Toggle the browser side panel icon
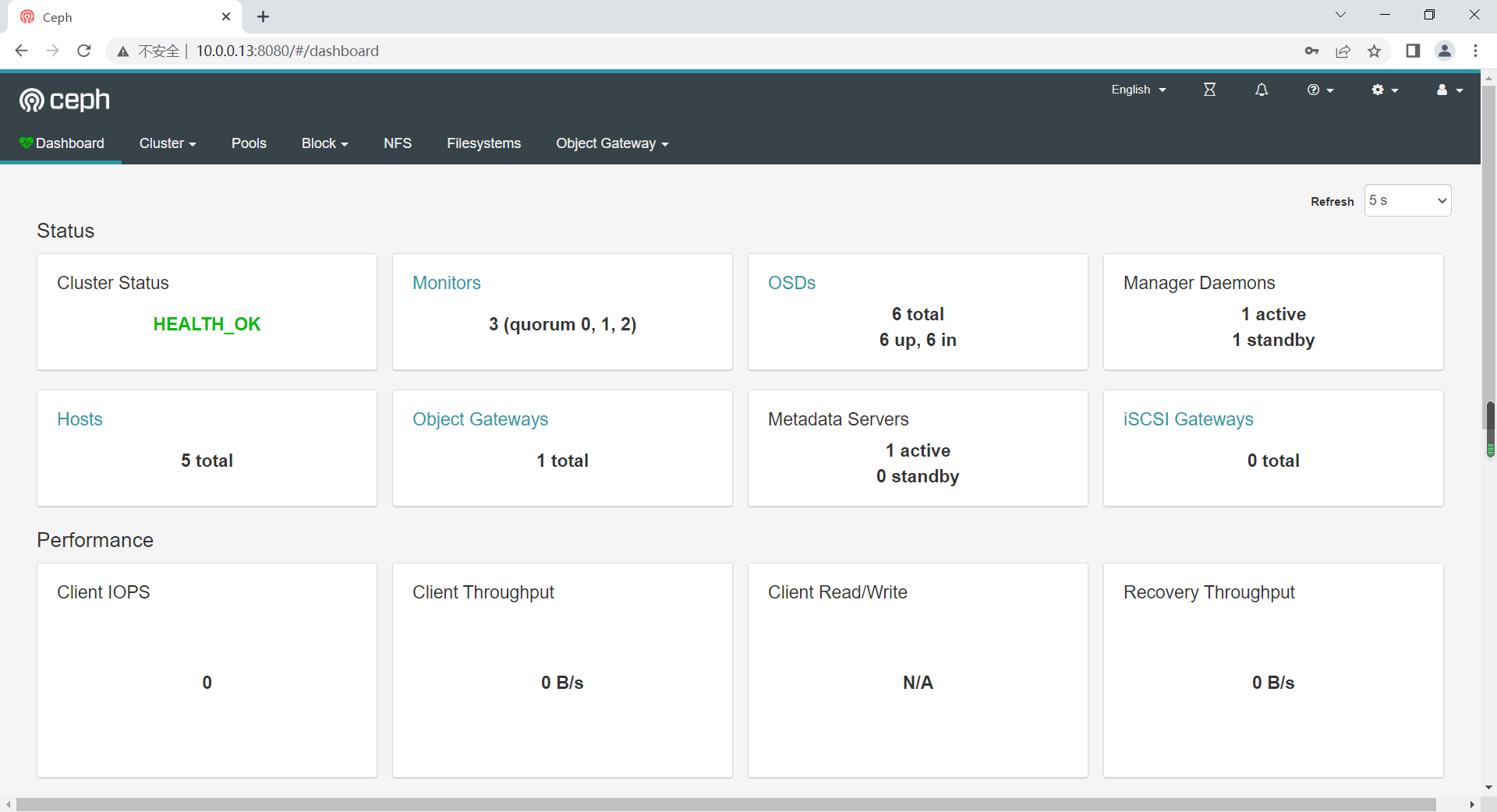The height and width of the screenshot is (812, 1497). coord(1413,51)
